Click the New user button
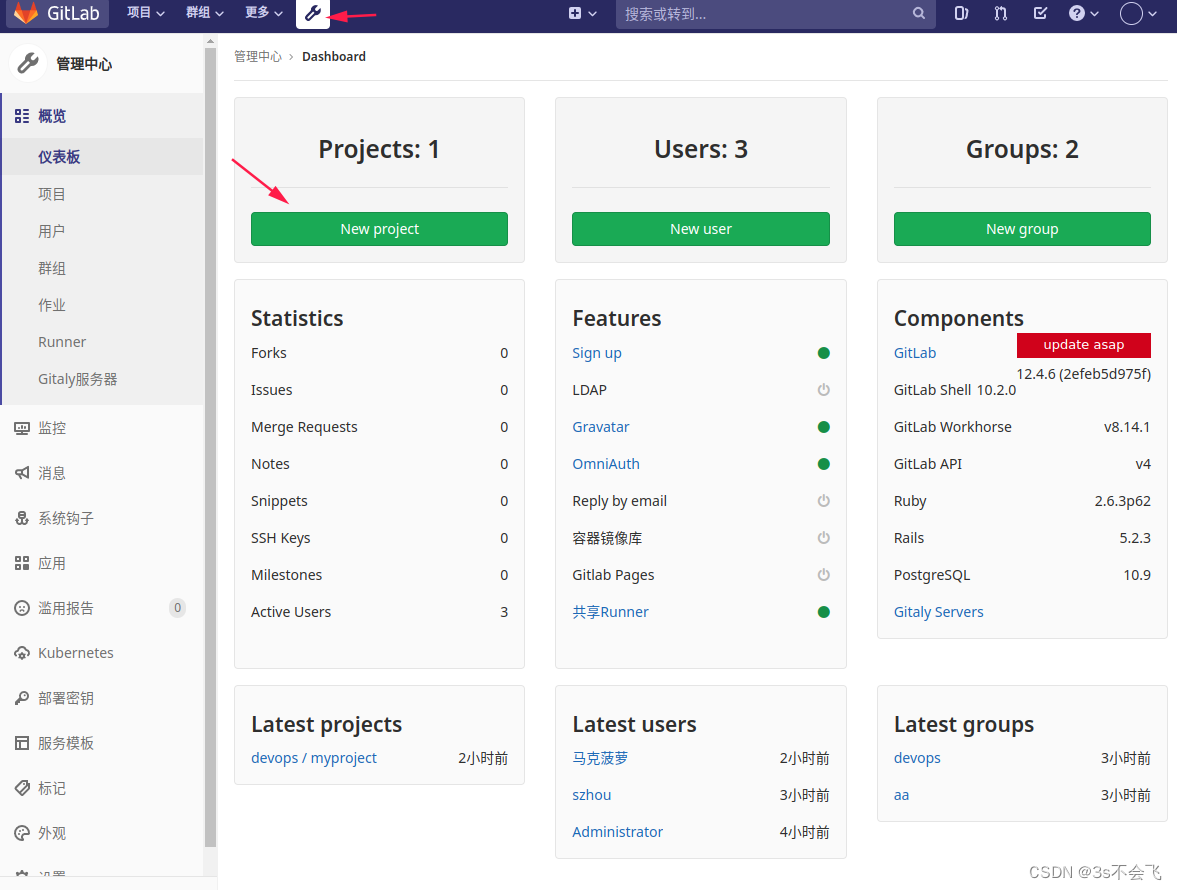 700,229
